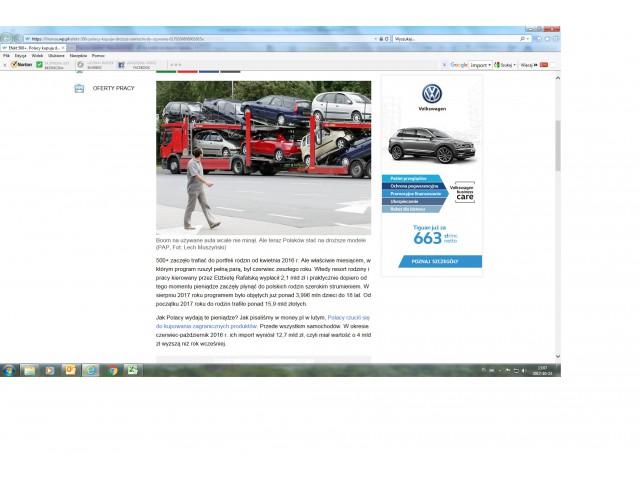Expand the address bar URL dropdown arrow
Screen dimensions: 640x480
click(375, 39)
